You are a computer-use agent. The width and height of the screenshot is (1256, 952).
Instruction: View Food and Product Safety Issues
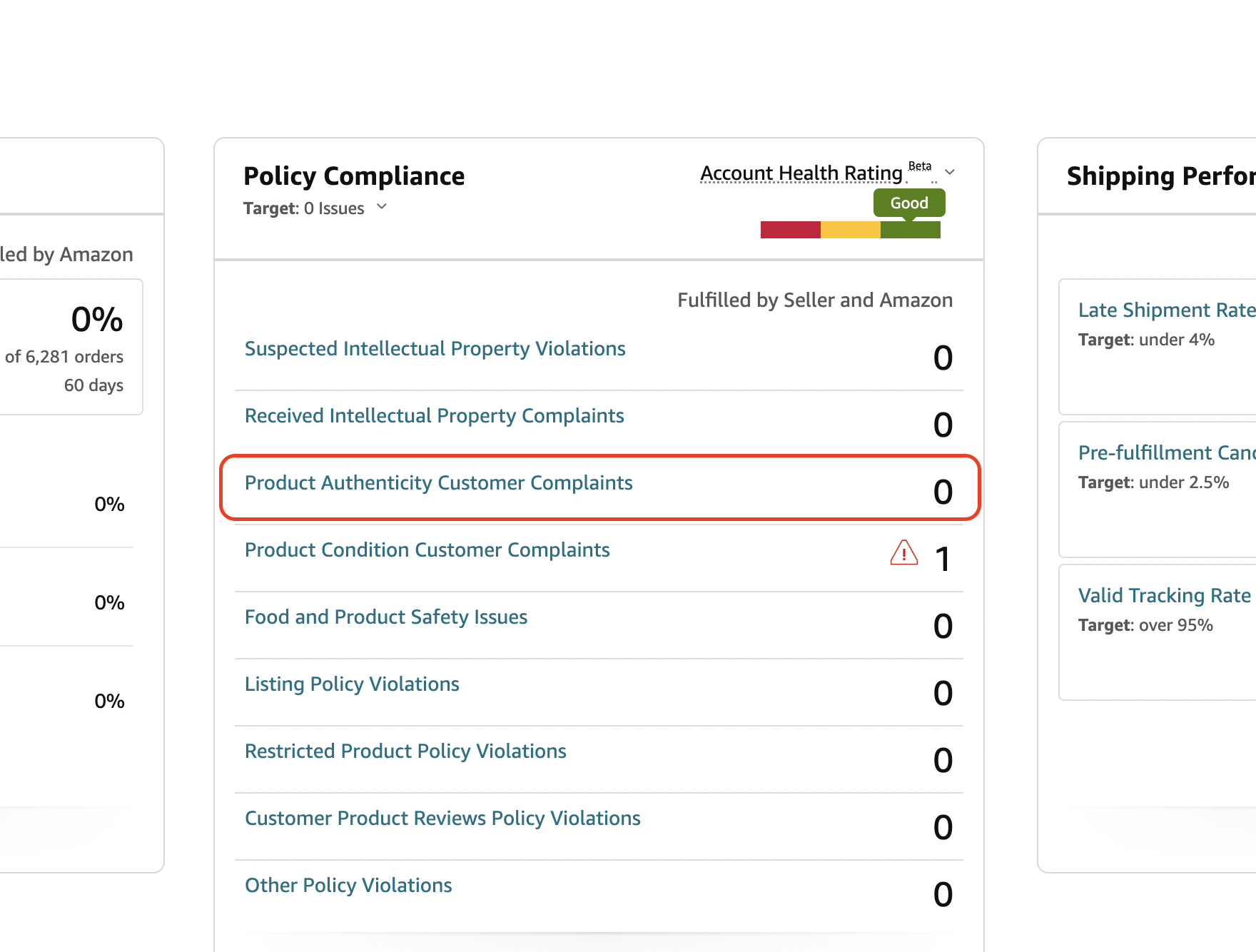click(385, 617)
